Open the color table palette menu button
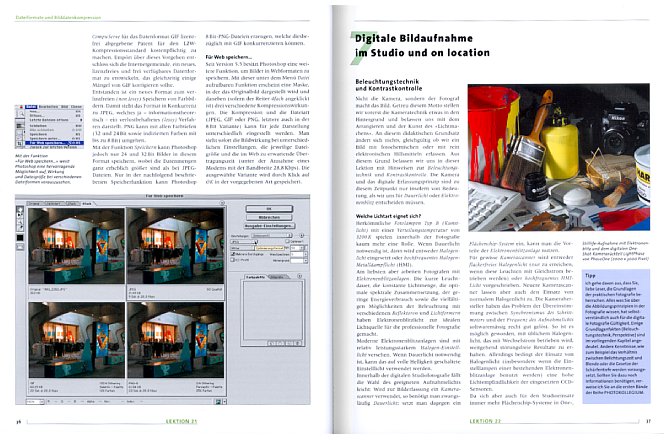668x440 pixels. (299, 276)
